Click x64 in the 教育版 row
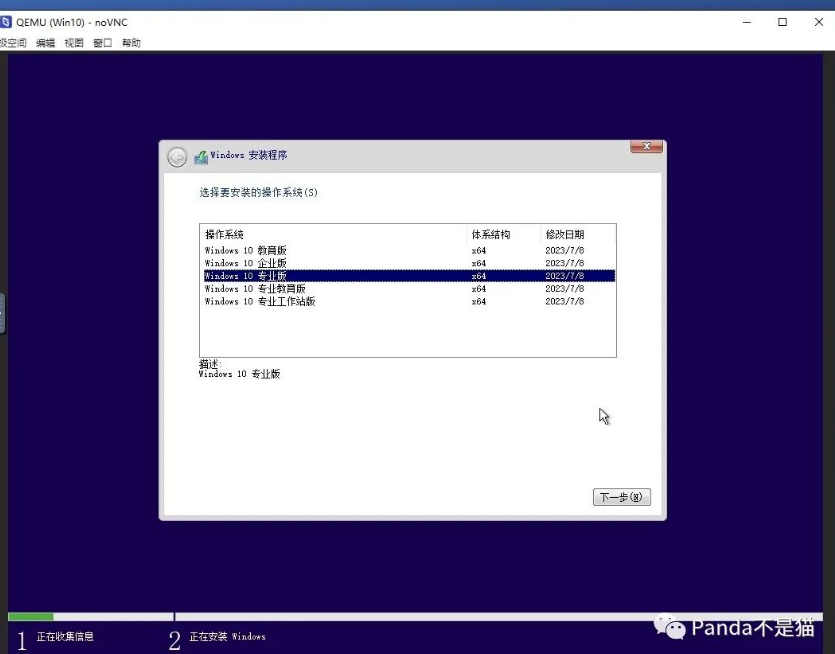The height and width of the screenshot is (654, 835). pos(479,250)
